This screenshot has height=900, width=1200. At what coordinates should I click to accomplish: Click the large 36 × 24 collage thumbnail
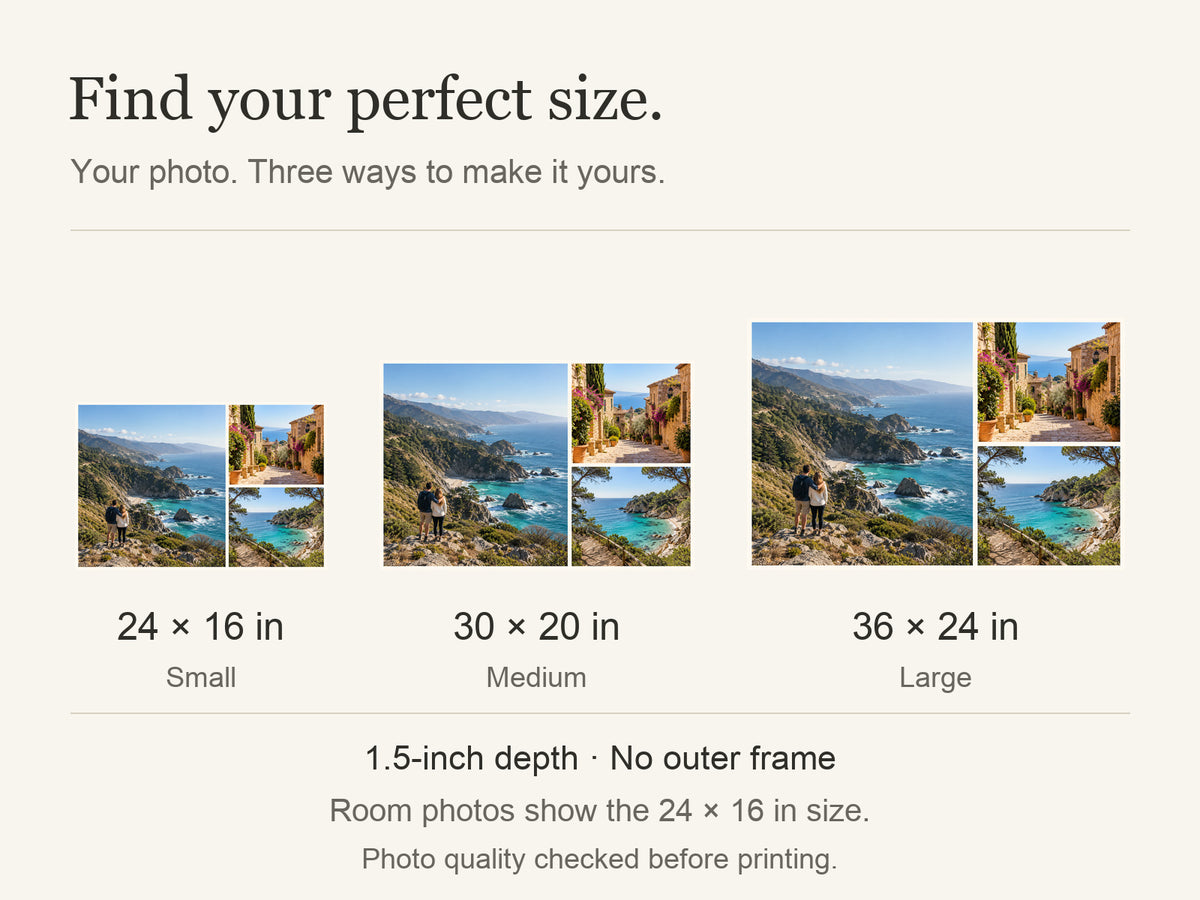pyautogui.click(x=936, y=444)
